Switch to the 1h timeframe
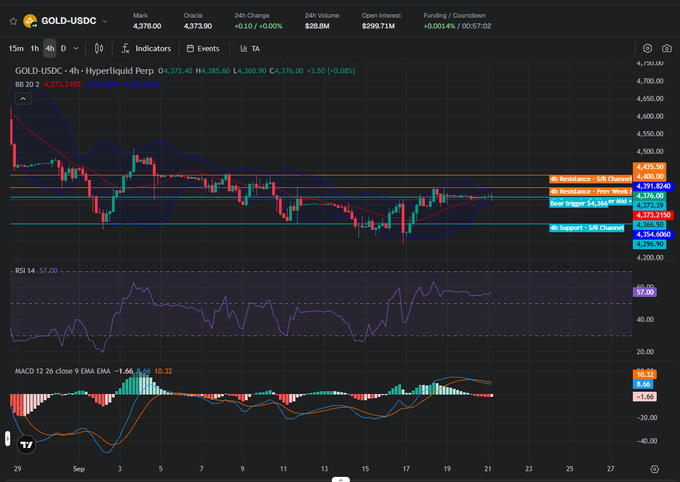680x482 pixels. 35,49
